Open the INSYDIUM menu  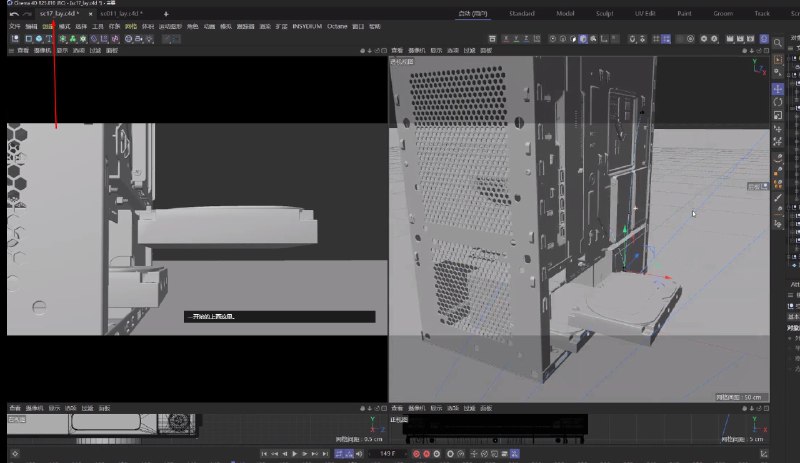[x=307, y=26]
